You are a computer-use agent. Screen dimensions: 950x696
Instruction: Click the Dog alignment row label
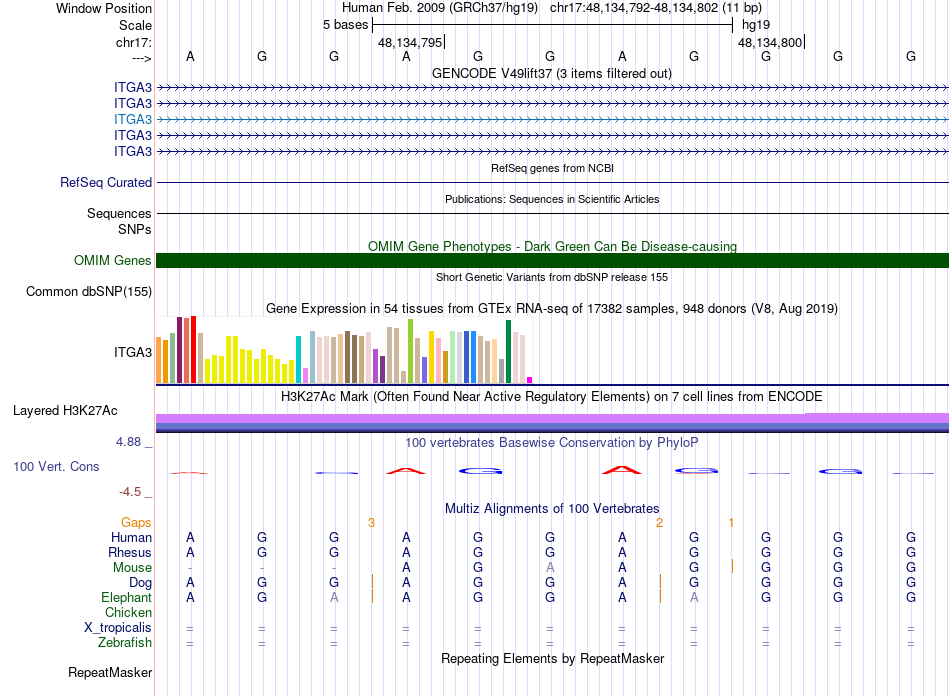[140, 583]
